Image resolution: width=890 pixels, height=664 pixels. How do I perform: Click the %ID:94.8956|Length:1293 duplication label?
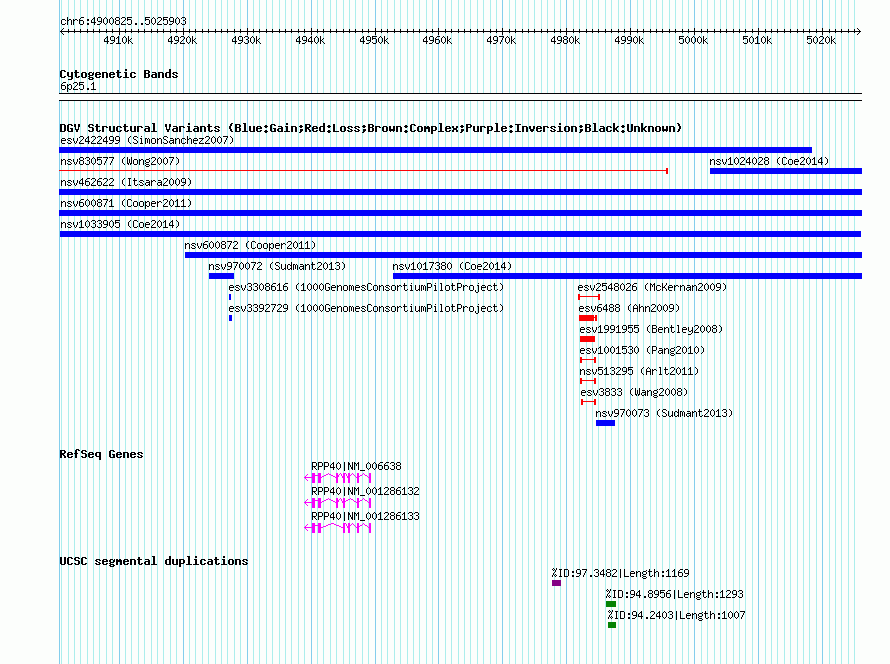pyautogui.click(x=674, y=594)
